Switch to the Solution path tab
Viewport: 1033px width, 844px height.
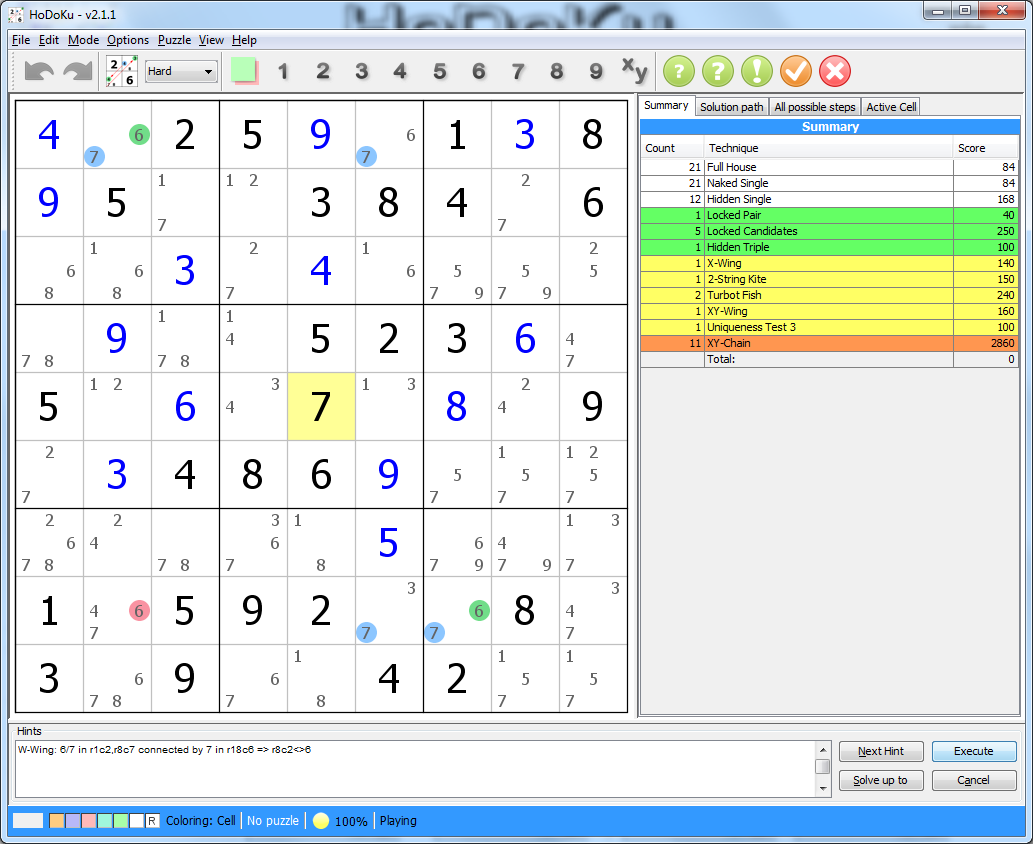point(731,107)
